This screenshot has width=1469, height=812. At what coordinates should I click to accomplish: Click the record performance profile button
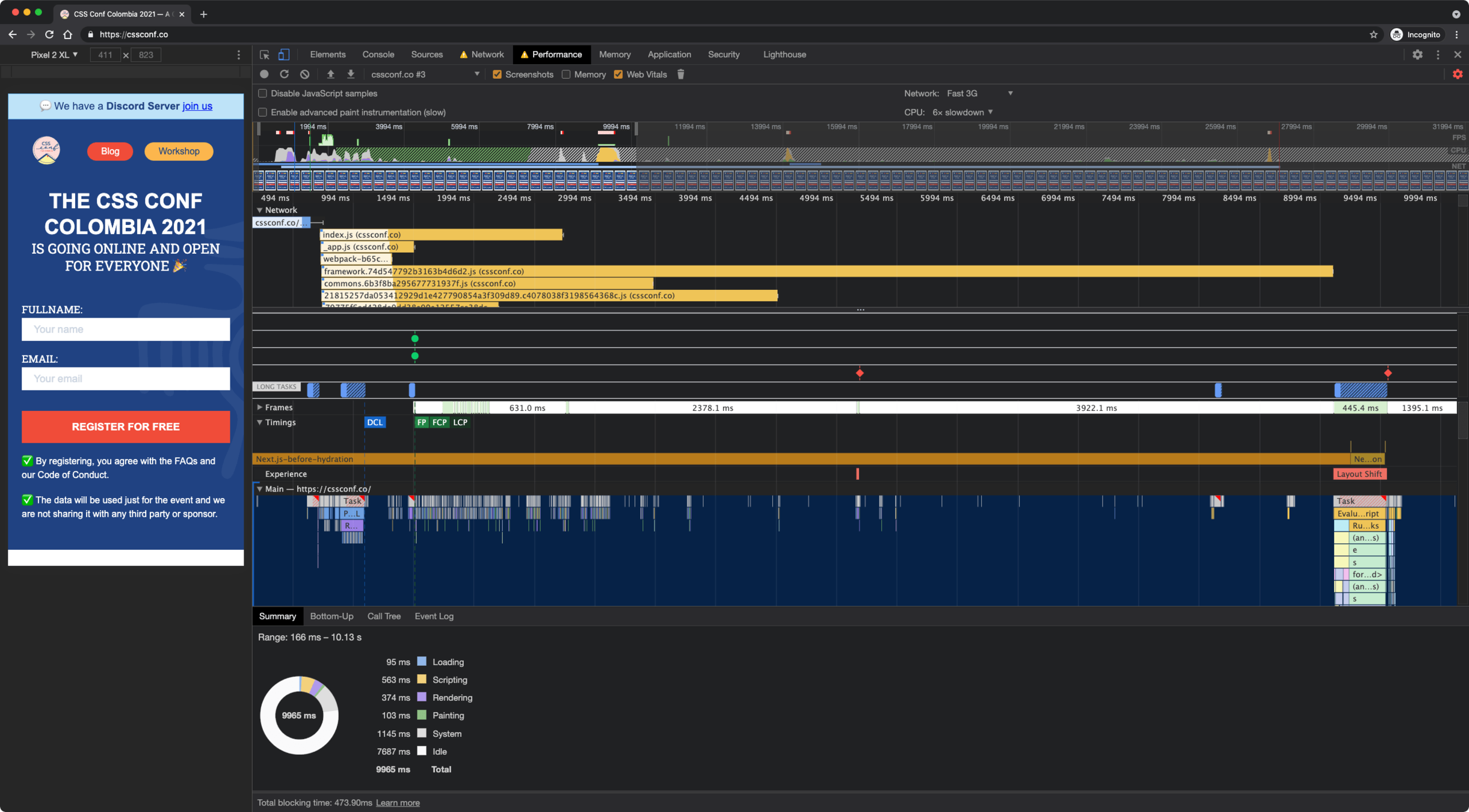point(264,74)
